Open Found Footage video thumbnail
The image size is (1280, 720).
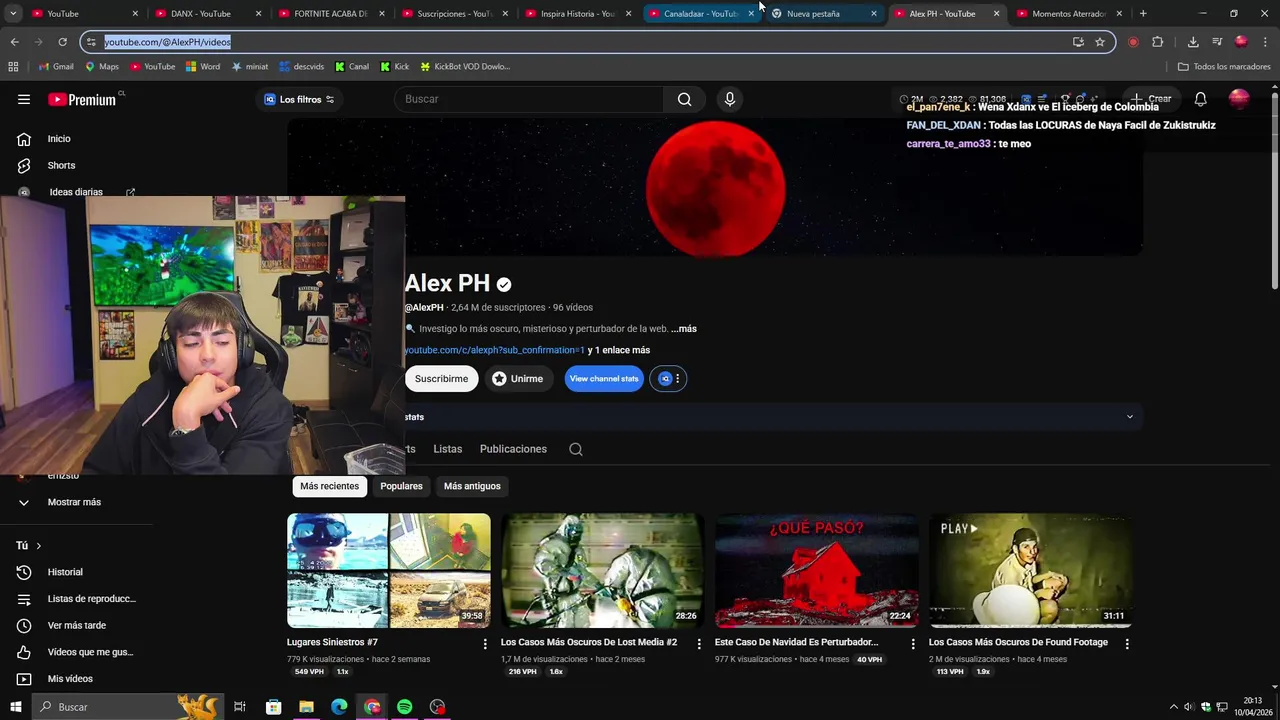[x=1031, y=571]
